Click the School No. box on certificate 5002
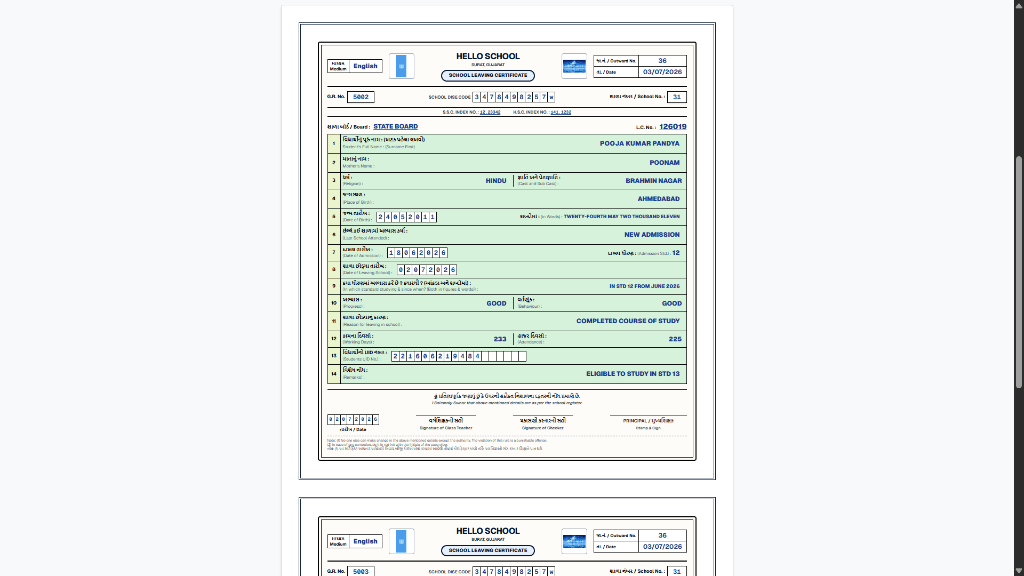 677,97
